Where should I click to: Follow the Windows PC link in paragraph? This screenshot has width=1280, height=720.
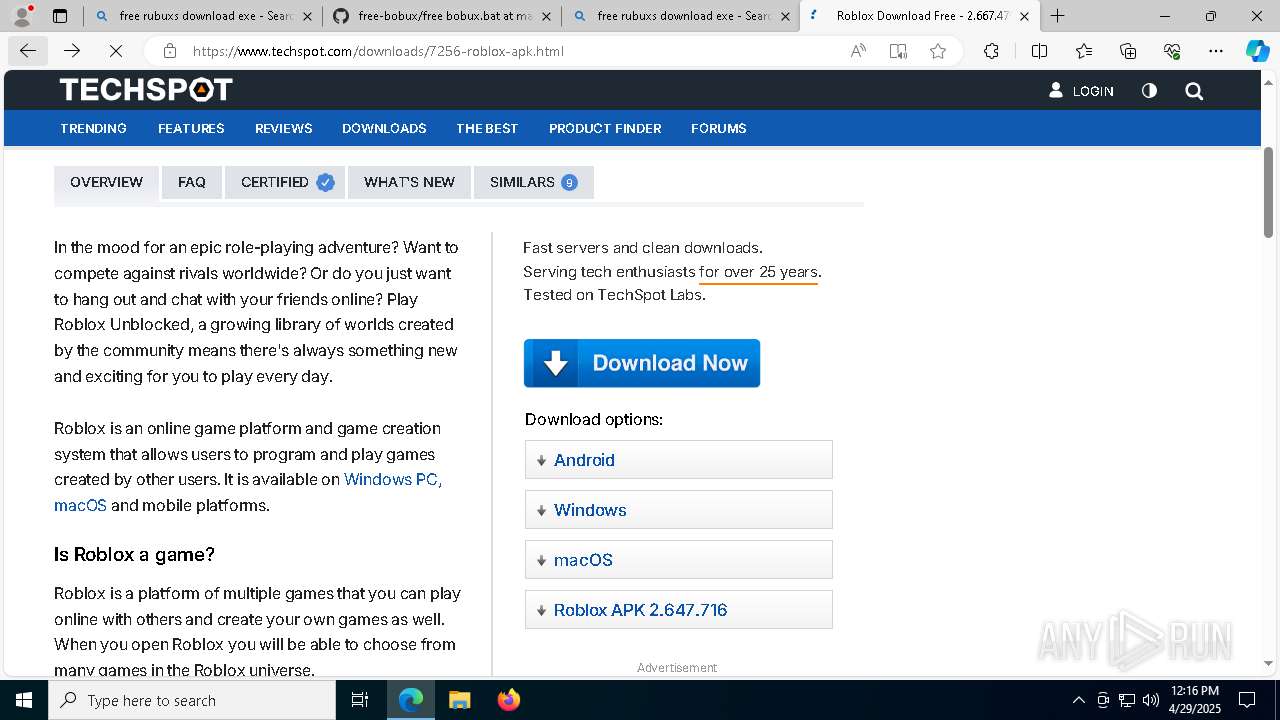(x=393, y=479)
